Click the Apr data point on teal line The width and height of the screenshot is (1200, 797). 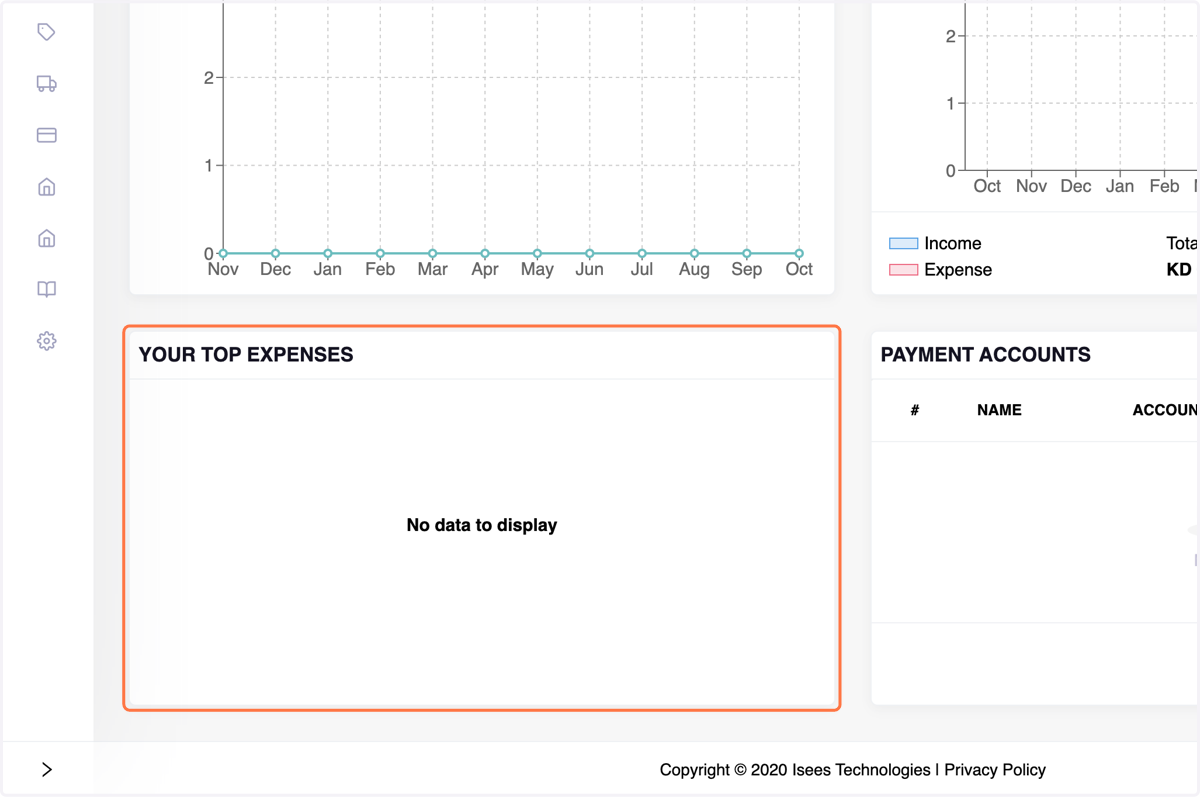pyautogui.click(x=485, y=254)
